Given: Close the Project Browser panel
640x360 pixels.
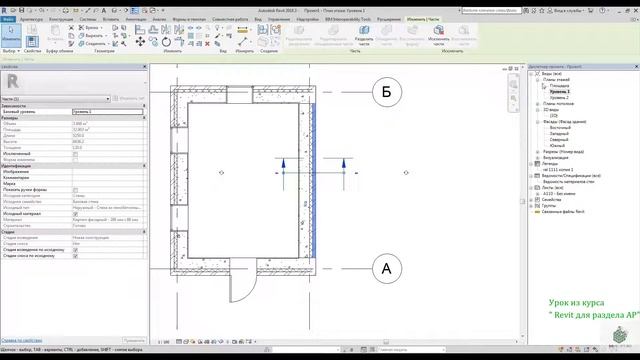Looking at the screenshot, I should click(636, 67).
